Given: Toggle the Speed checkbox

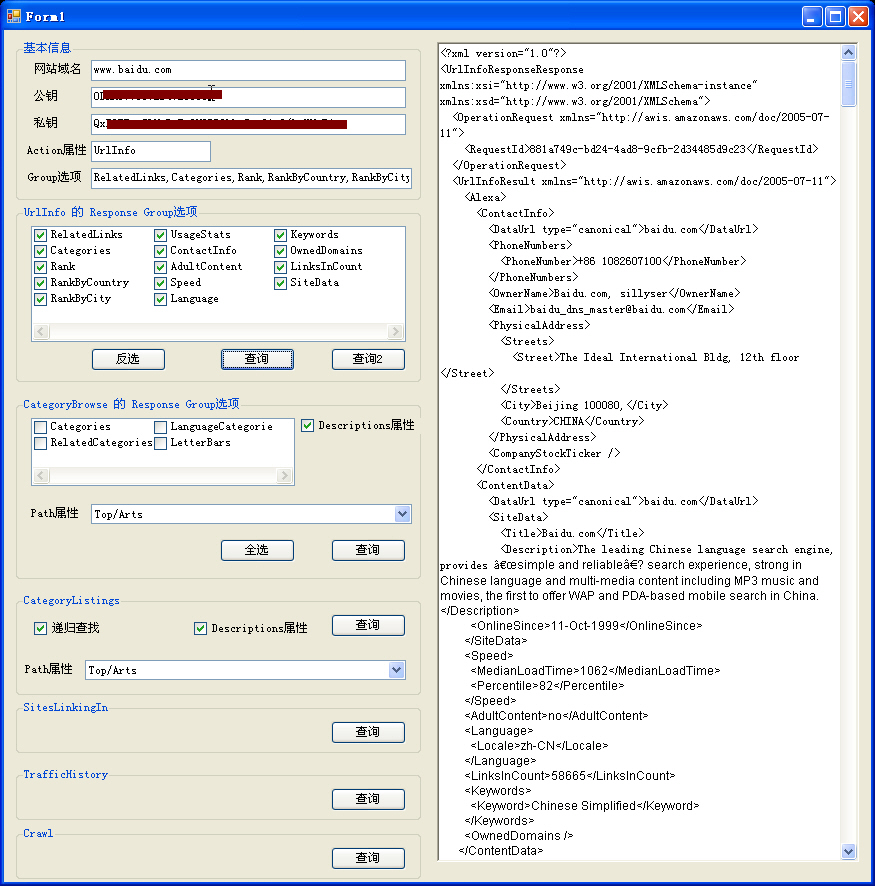Looking at the screenshot, I should [160, 283].
